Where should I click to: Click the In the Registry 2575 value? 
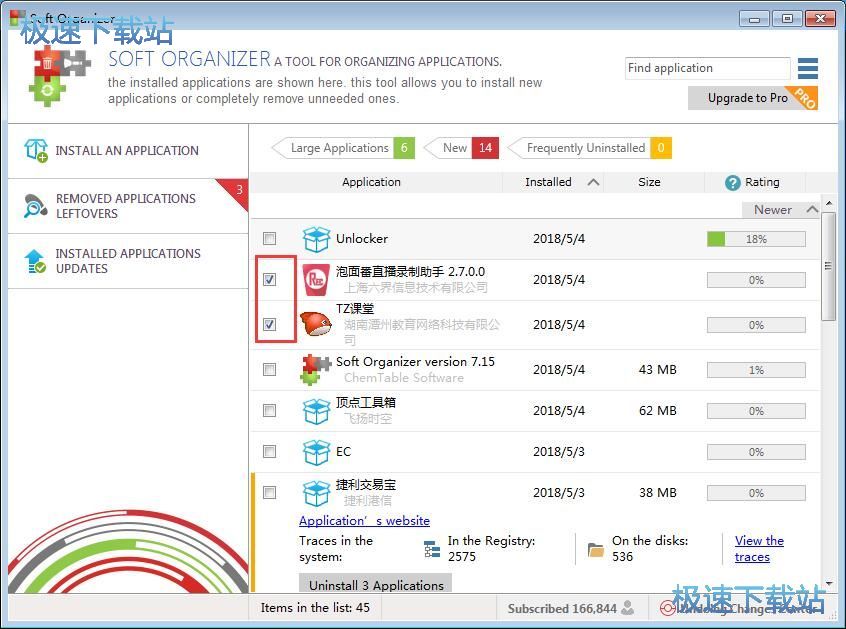click(x=462, y=557)
